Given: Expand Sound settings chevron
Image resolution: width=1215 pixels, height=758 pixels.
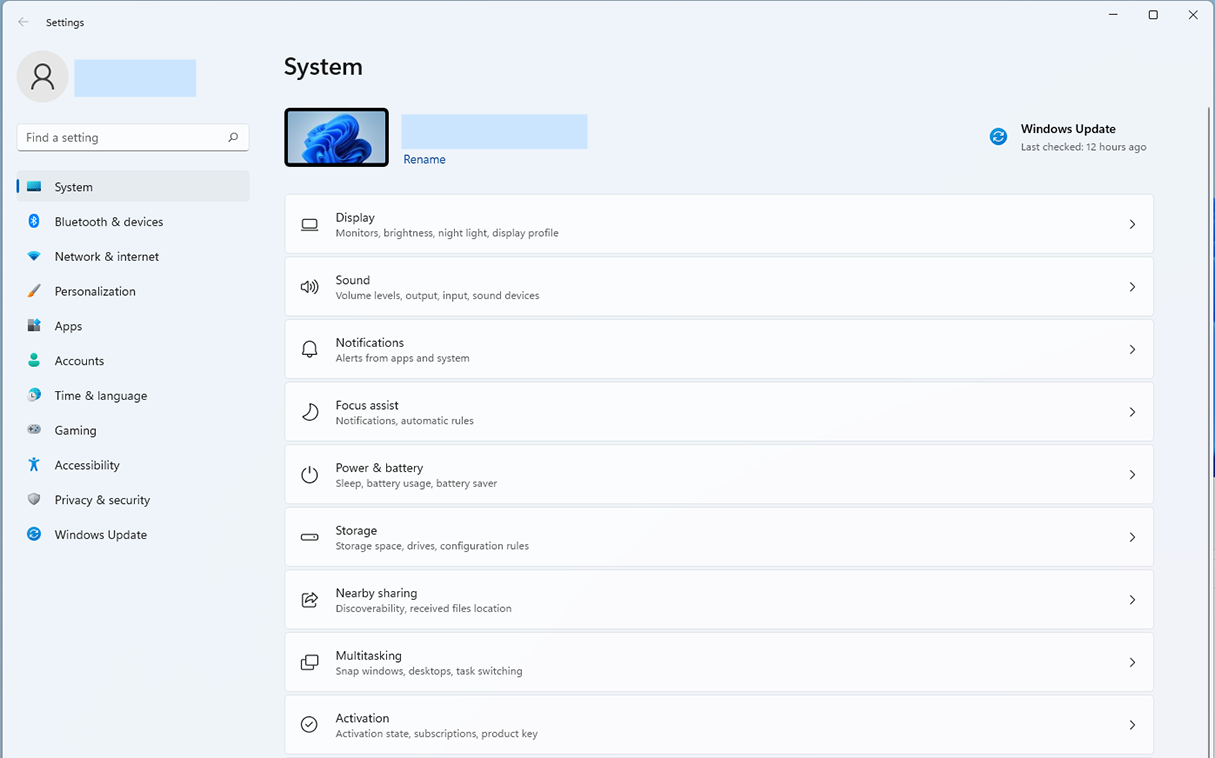Looking at the screenshot, I should [1132, 287].
